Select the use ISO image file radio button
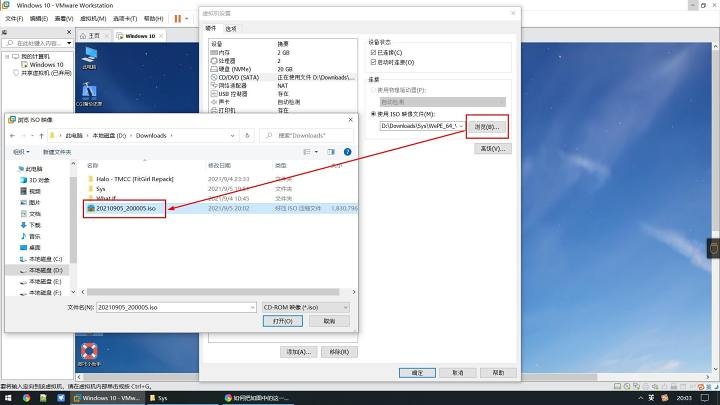This screenshot has height=405, width=720. point(373,114)
